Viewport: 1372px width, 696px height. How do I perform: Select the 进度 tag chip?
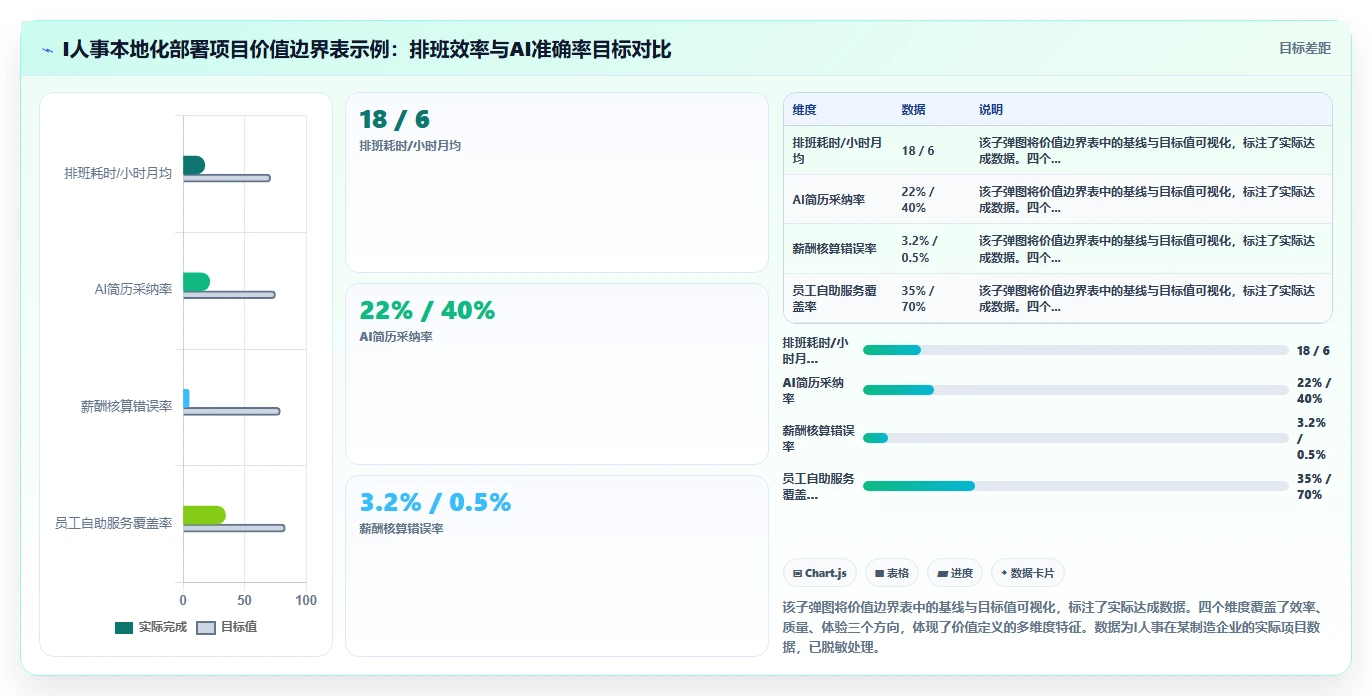coord(955,573)
